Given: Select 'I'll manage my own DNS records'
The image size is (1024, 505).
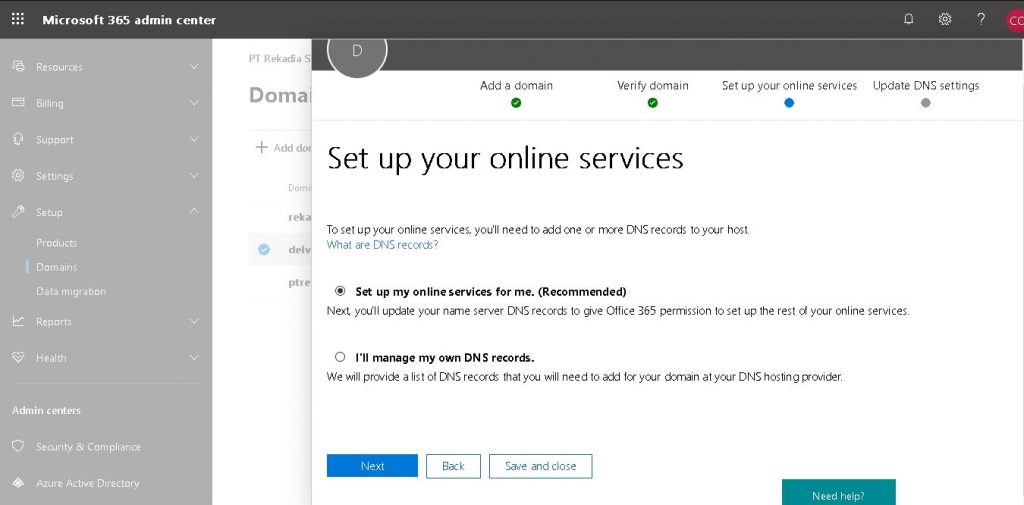Looking at the screenshot, I should 340,357.
